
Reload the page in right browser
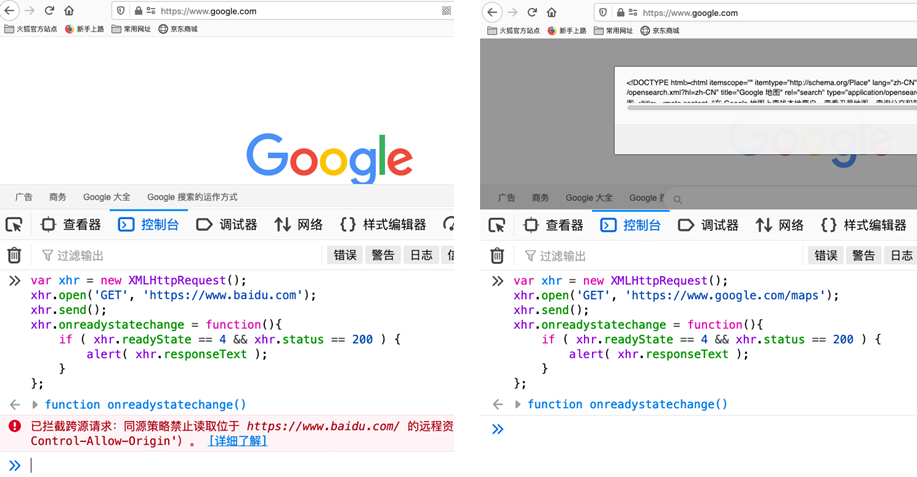pyautogui.click(x=532, y=12)
